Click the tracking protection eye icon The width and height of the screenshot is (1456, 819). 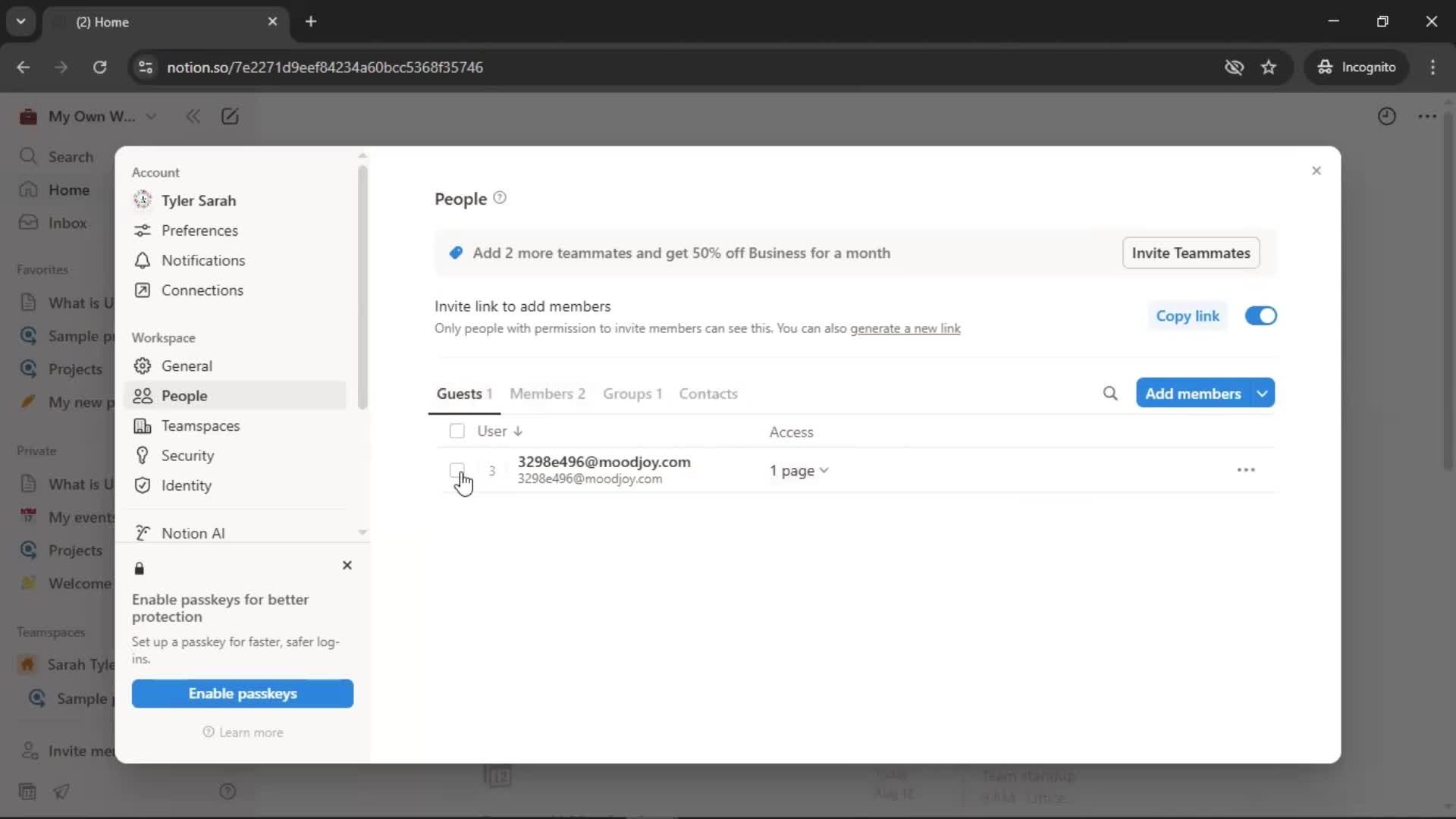click(x=1234, y=67)
